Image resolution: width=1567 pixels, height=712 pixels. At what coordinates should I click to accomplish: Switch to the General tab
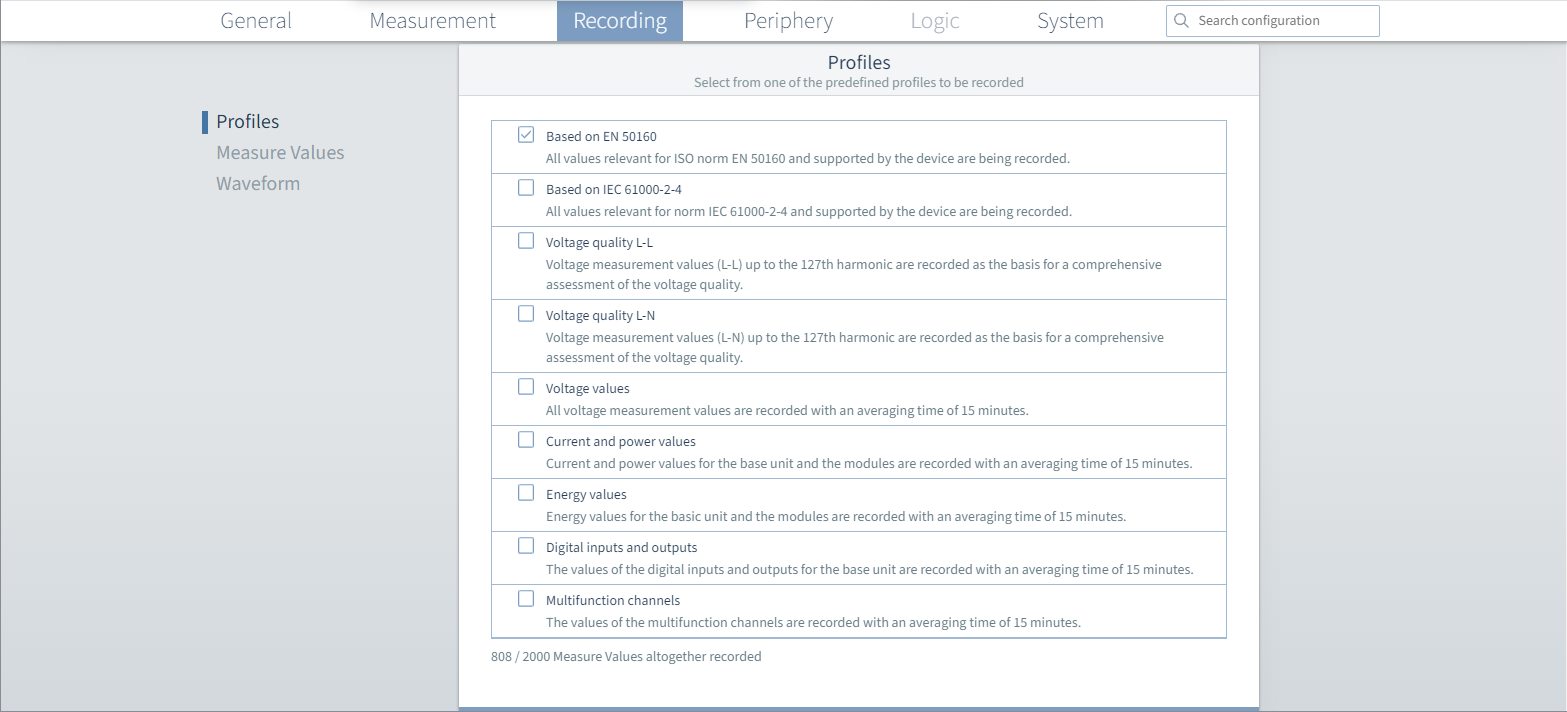(255, 20)
